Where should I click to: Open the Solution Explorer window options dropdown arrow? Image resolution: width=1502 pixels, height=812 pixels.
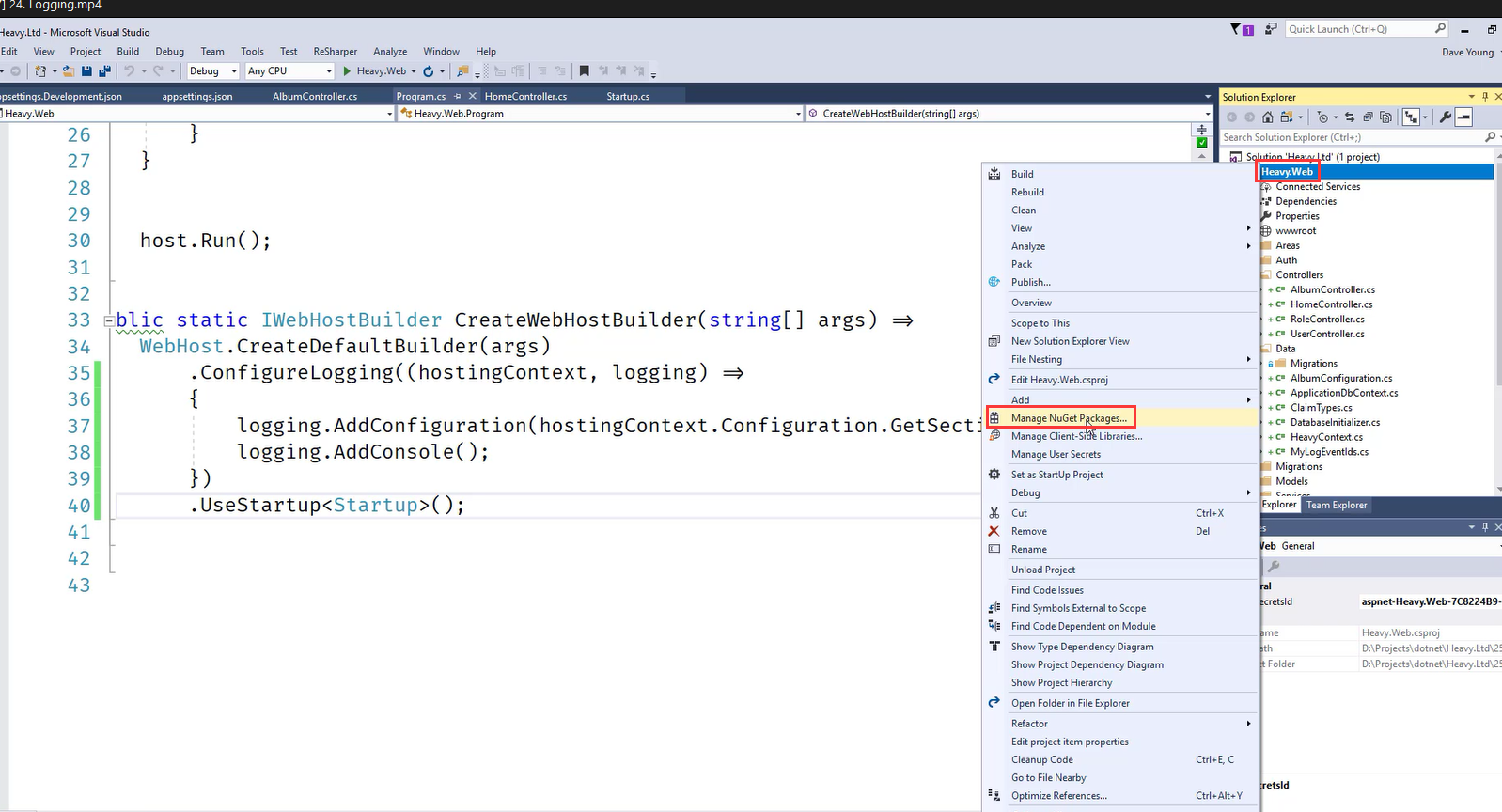coord(1472,97)
